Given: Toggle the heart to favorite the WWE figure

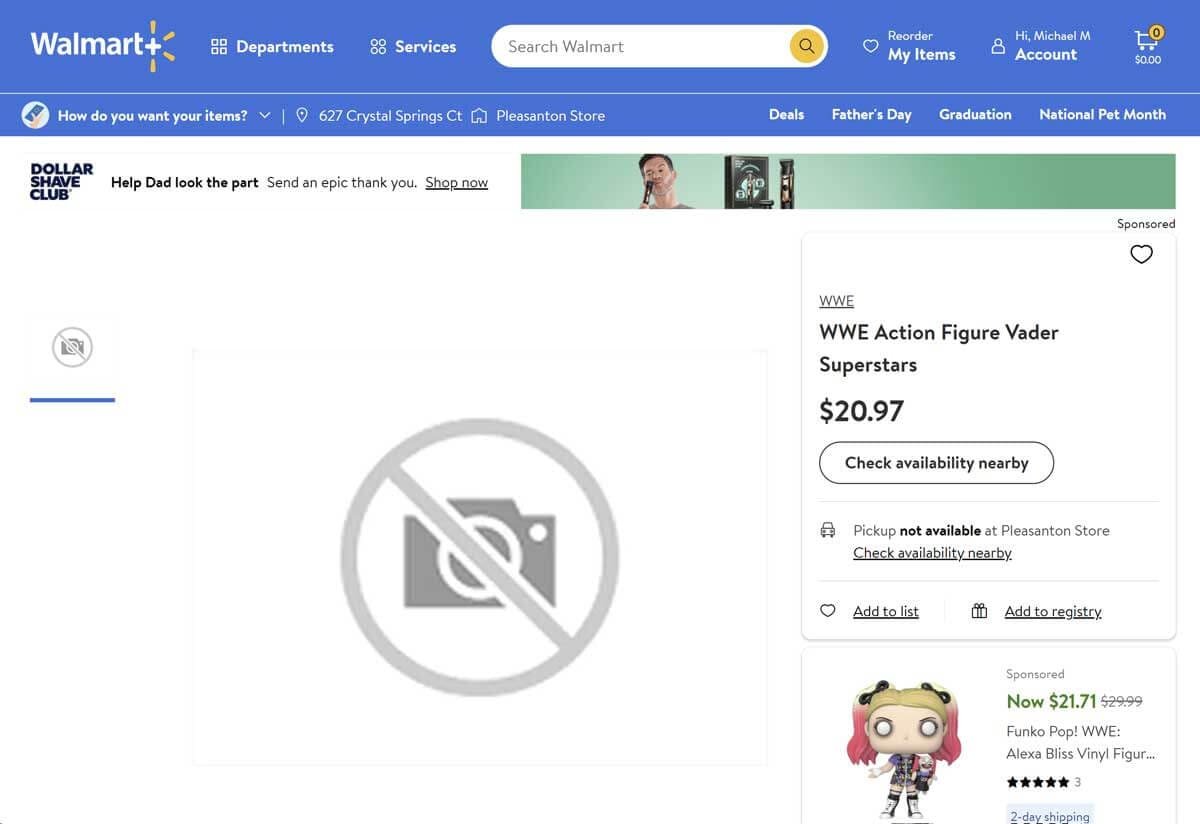Looking at the screenshot, I should tap(1141, 253).
